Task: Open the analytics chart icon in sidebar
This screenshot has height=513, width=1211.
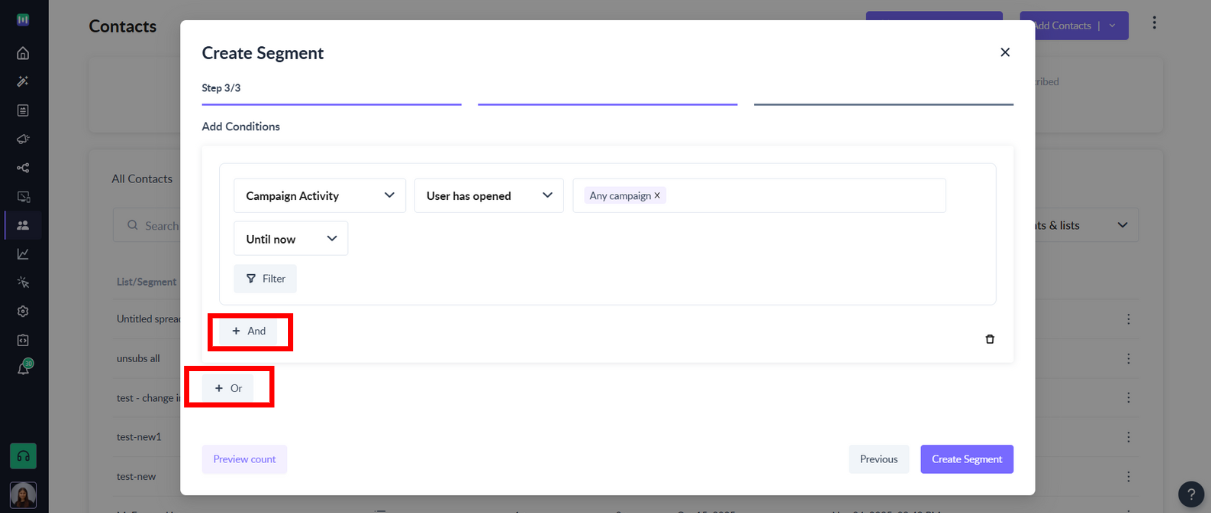Action: (23, 254)
